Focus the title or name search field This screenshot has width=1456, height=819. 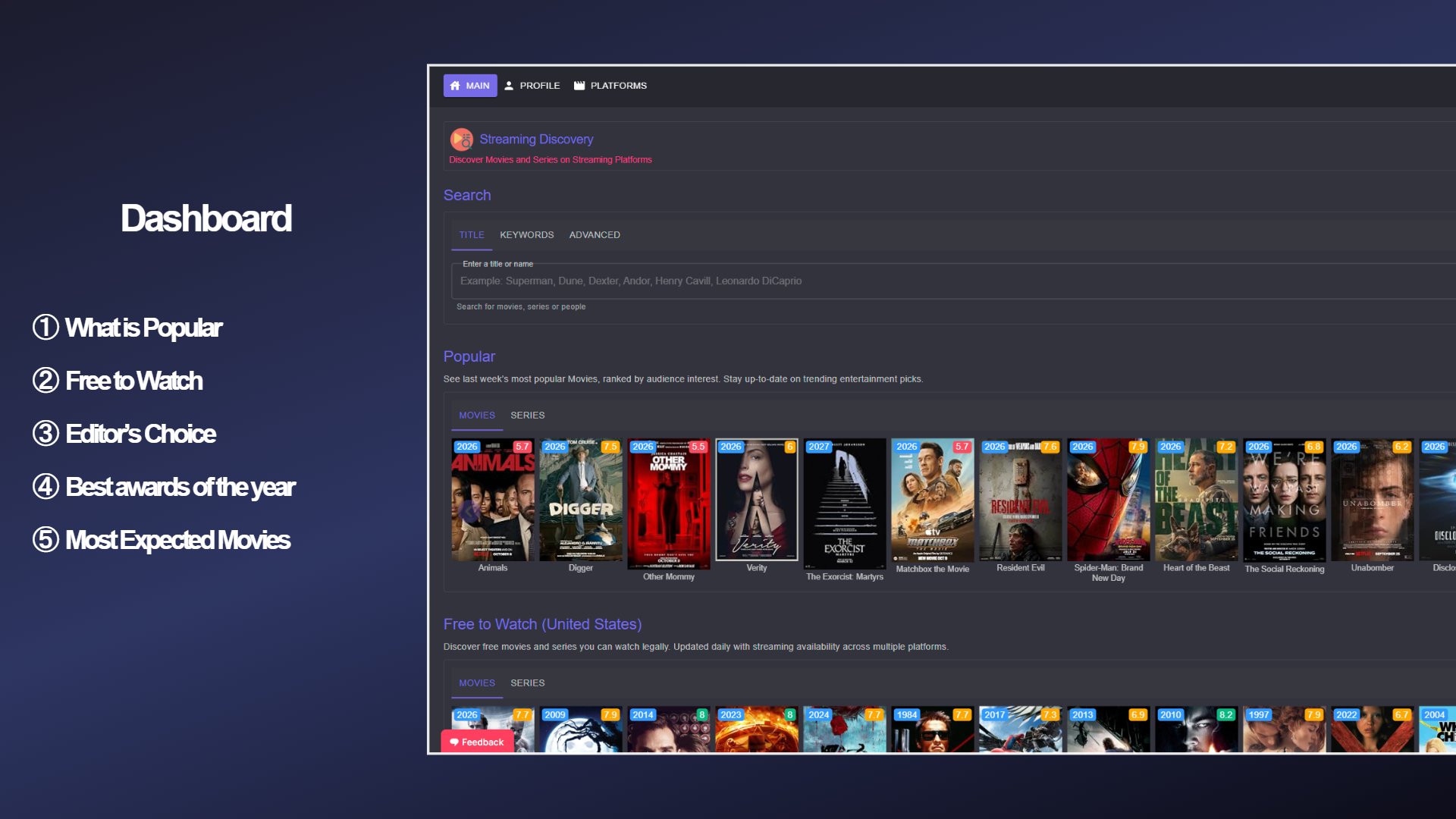coord(954,281)
